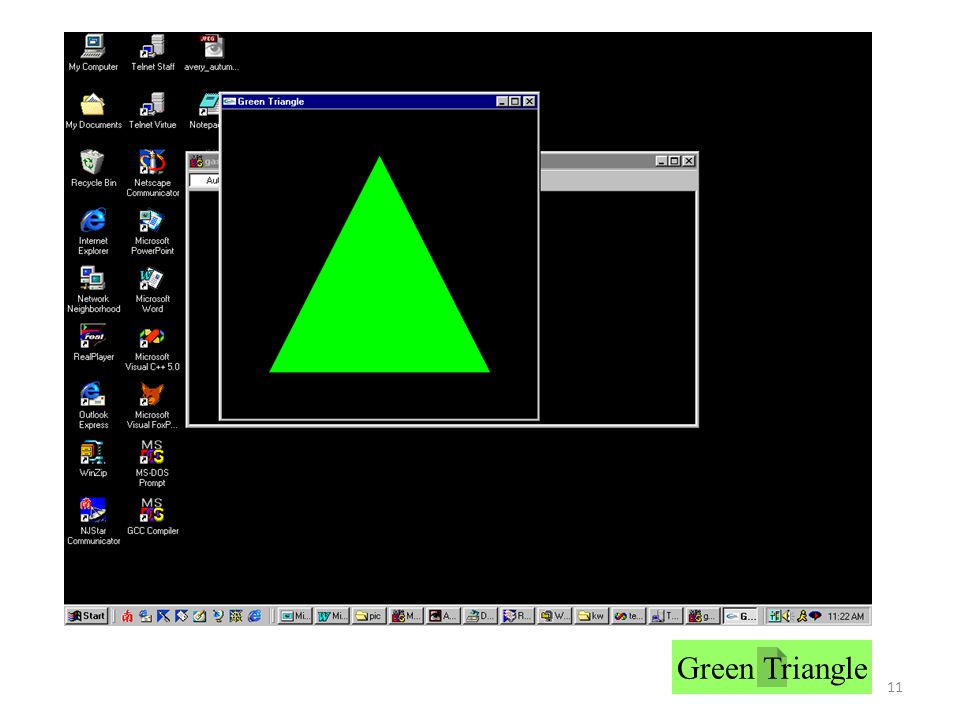Viewport: 960px width, 720px height.
Task: Open the avery_autum... JPEG file icon
Action: click(211, 53)
